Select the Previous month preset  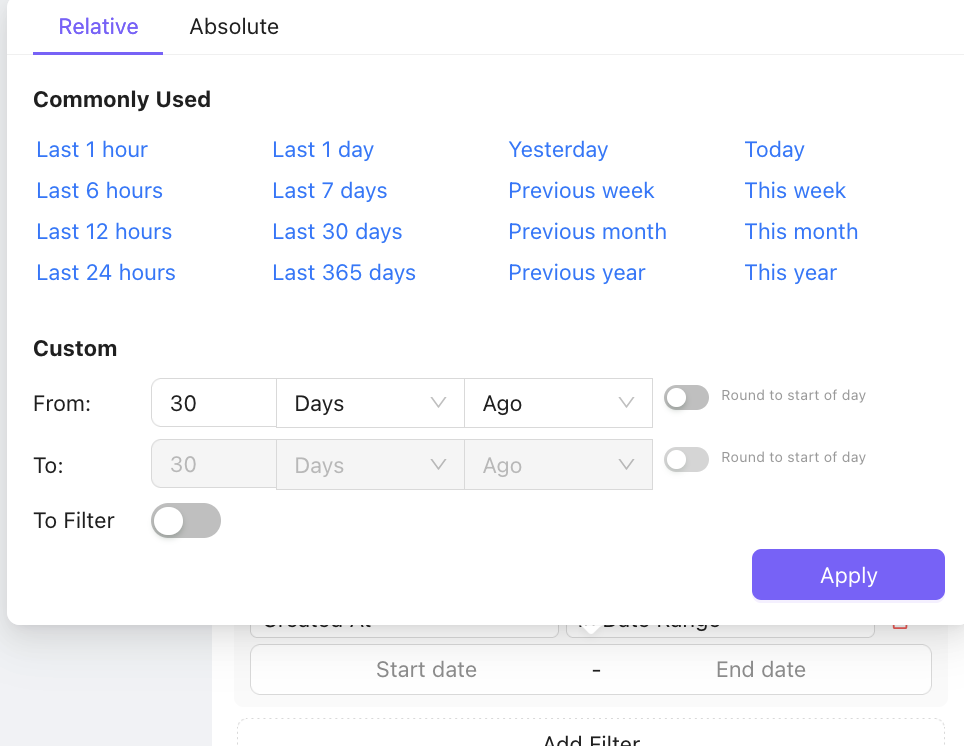coord(587,232)
